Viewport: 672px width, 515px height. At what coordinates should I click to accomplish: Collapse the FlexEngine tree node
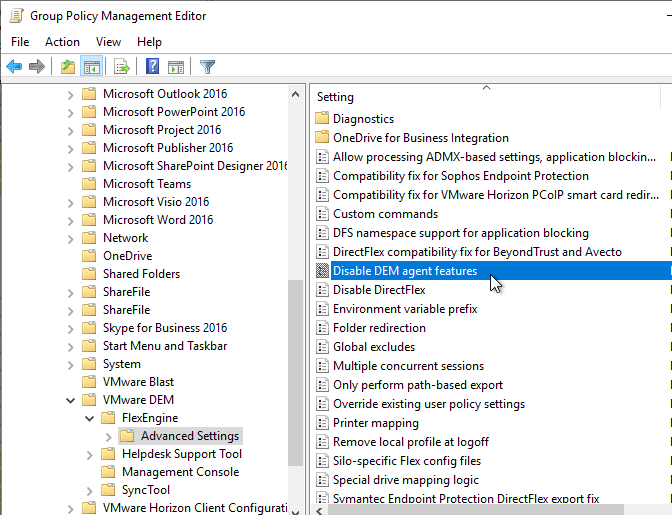pyautogui.click(x=89, y=418)
